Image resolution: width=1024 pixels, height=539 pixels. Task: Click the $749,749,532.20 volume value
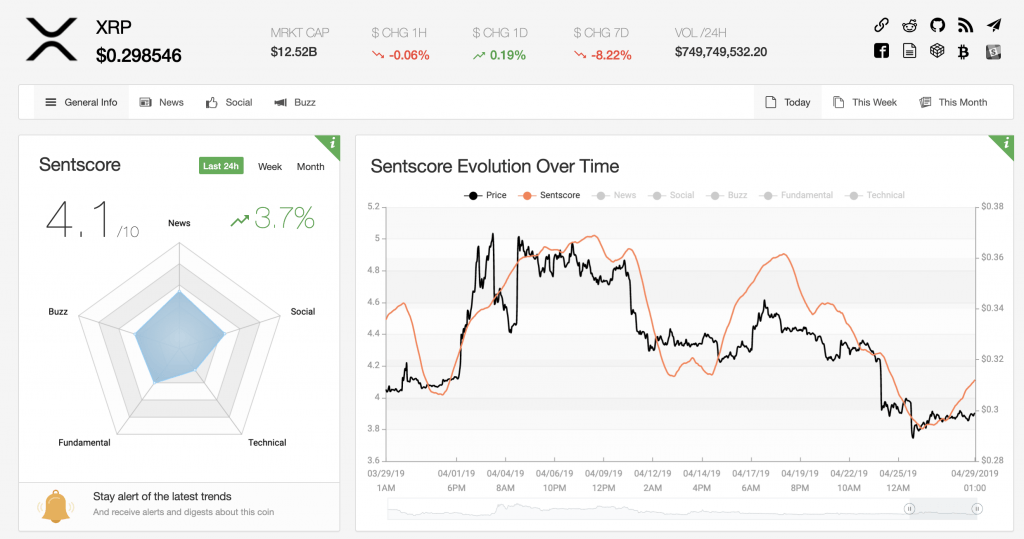[721, 52]
